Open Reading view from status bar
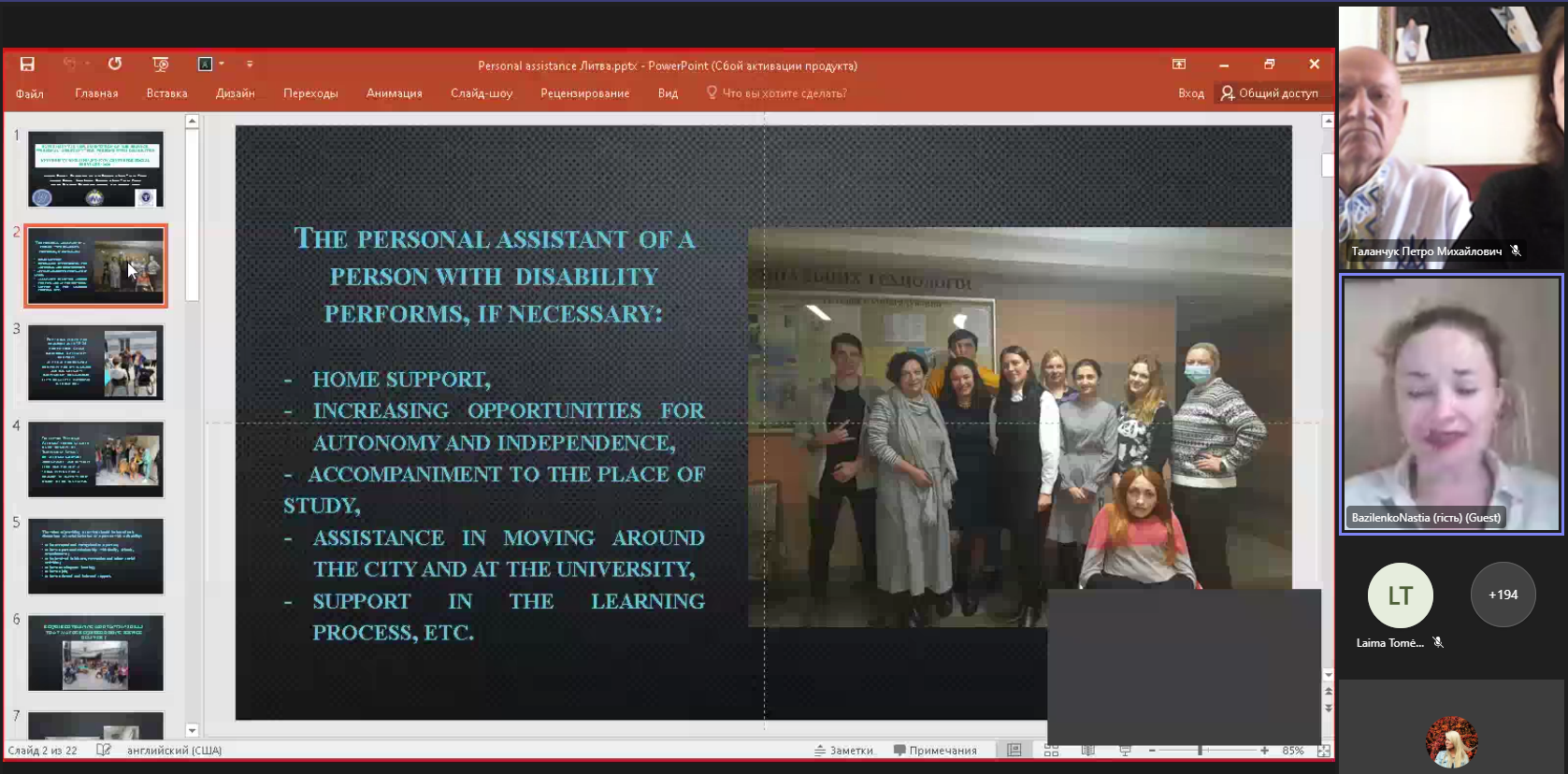This screenshot has width=1568, height=774. click(x=1087, y=751)
